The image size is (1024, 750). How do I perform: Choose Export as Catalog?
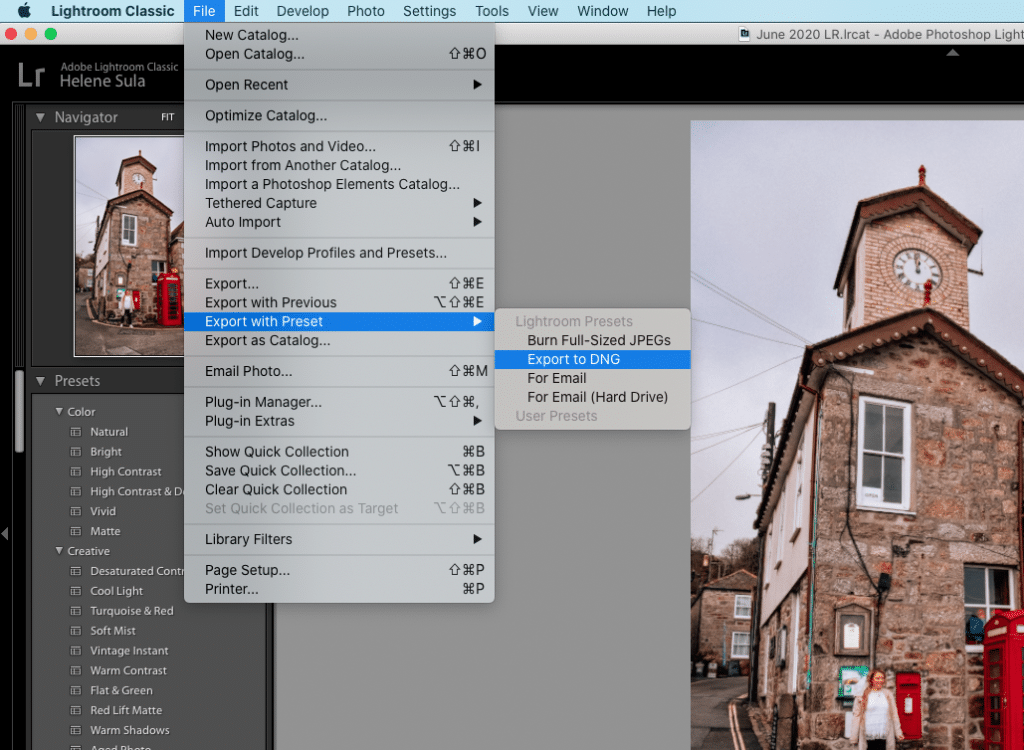pos(339,340)
